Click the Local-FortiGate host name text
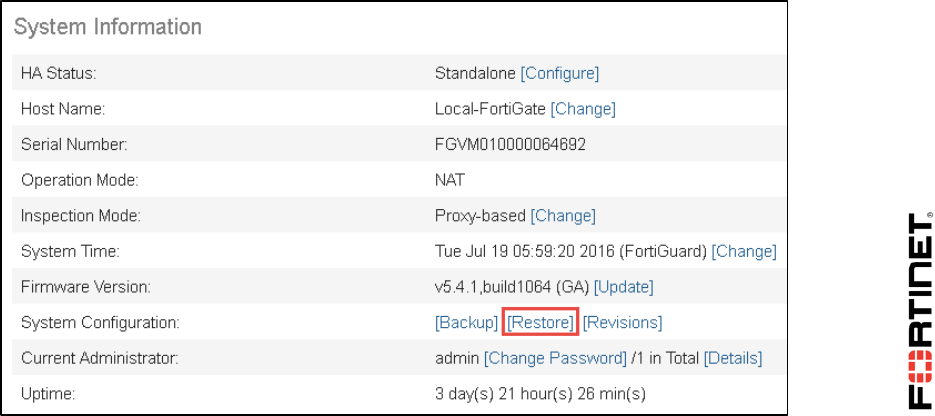The image size is (935, 416). [490, 109]
